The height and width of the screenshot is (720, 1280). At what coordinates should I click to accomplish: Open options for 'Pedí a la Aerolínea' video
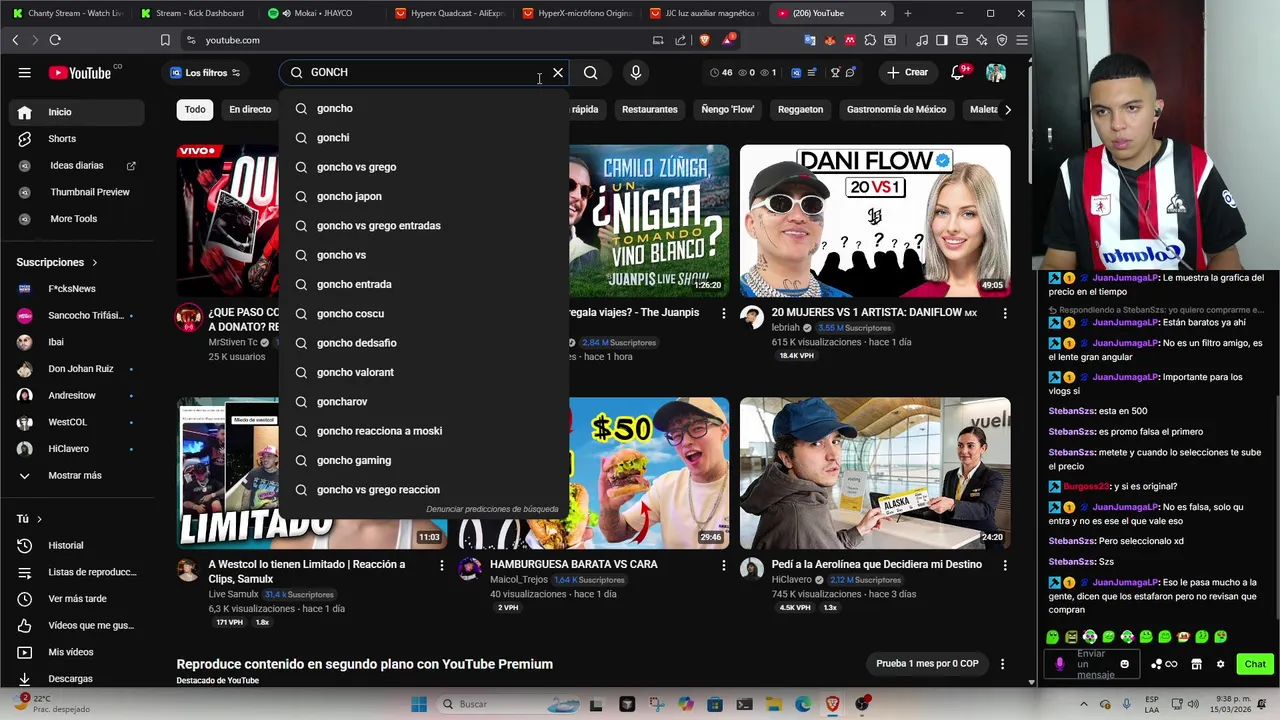pos(1005,565)
